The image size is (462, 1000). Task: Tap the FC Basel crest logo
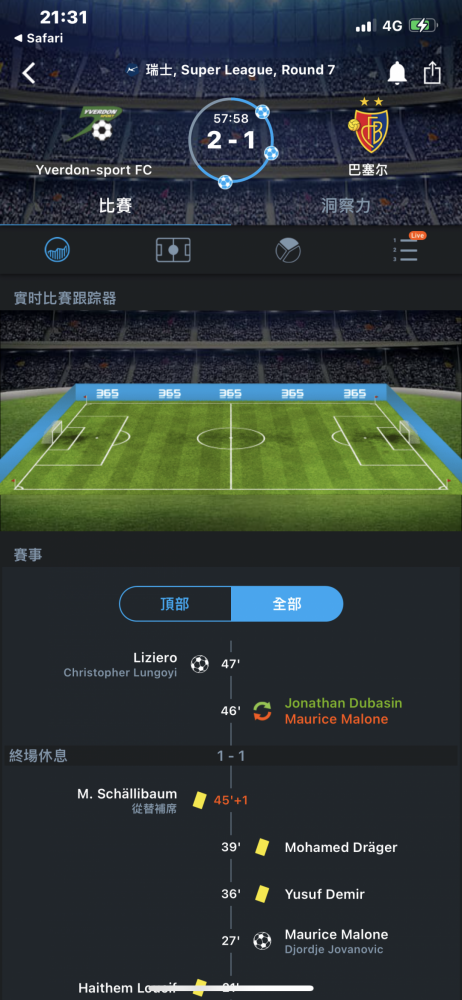[368, 126]
